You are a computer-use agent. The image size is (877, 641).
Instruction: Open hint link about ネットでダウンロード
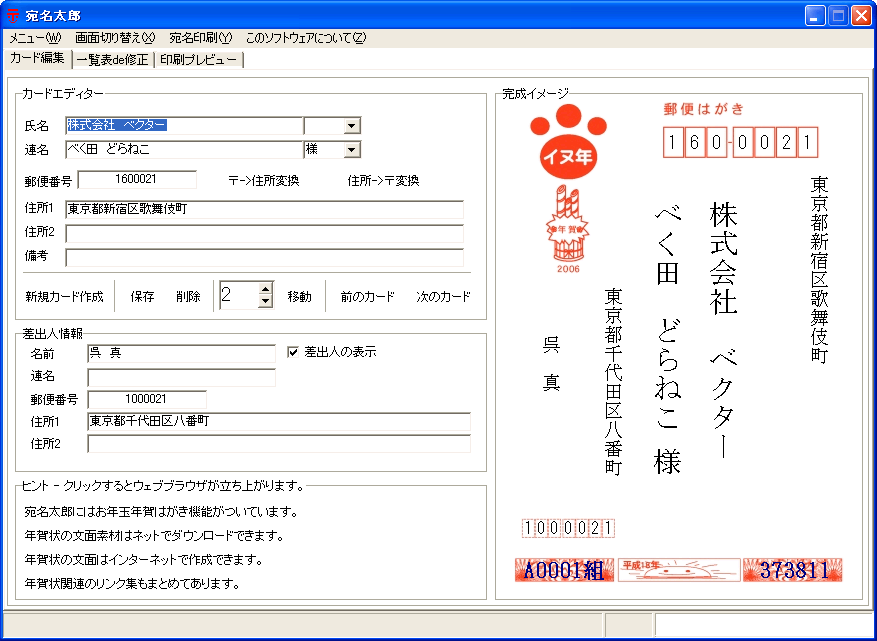tap(154, 536)
